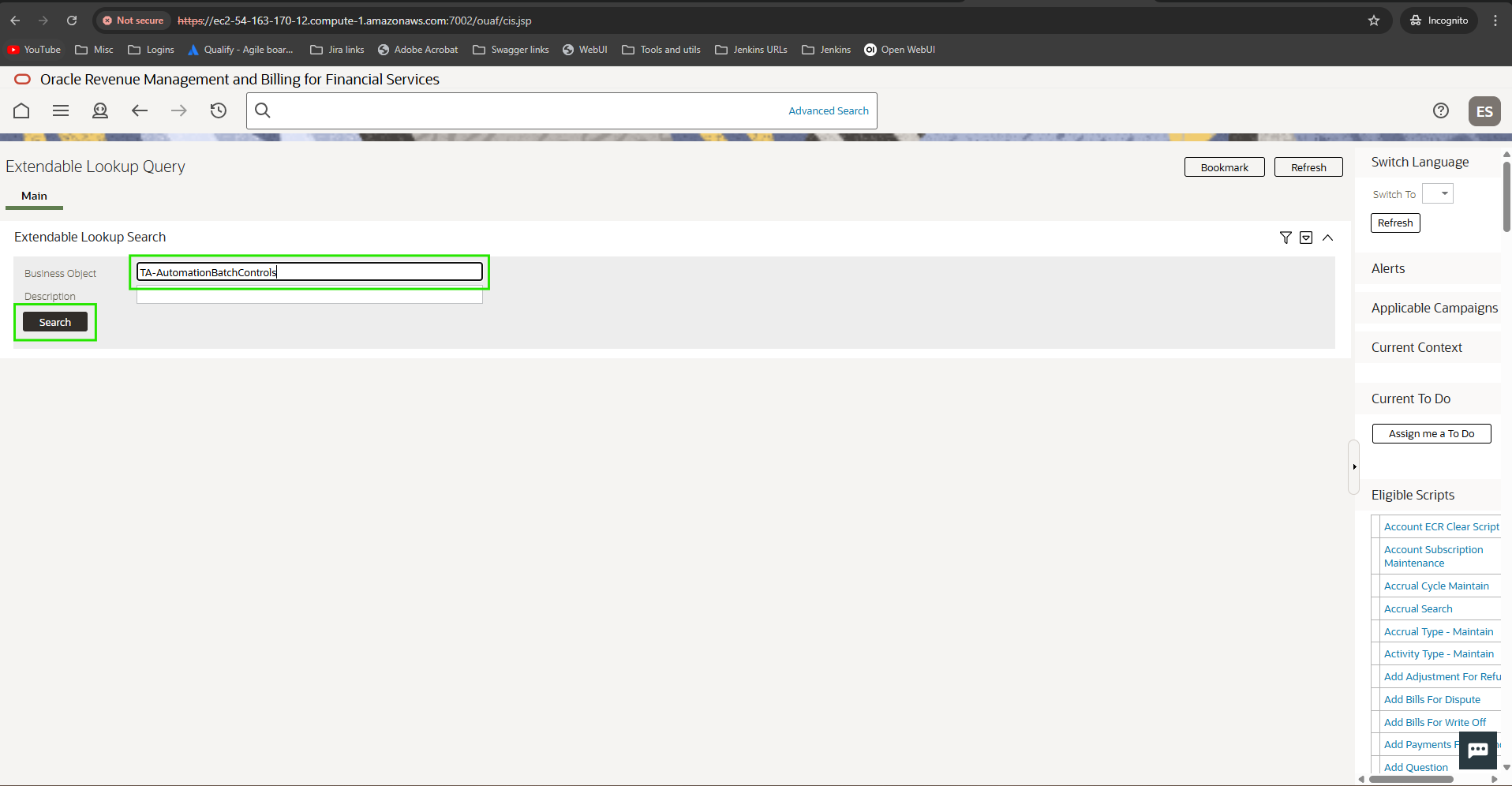This screenshot has height=786, width=1512.
Task: Open the Switch To language dropdown
Action: pos(1437,194)
